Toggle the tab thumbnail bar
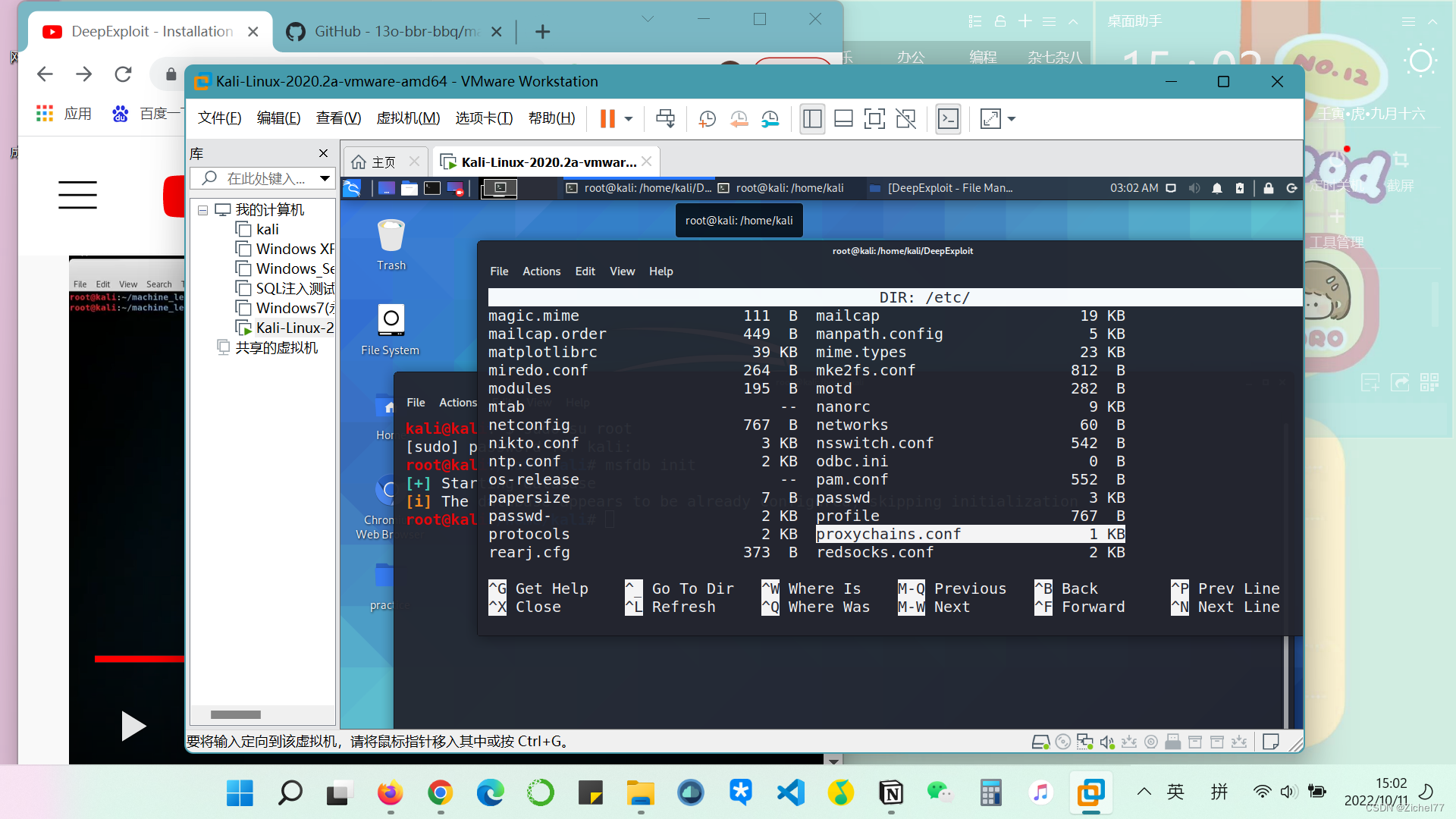 click(843, 118)
